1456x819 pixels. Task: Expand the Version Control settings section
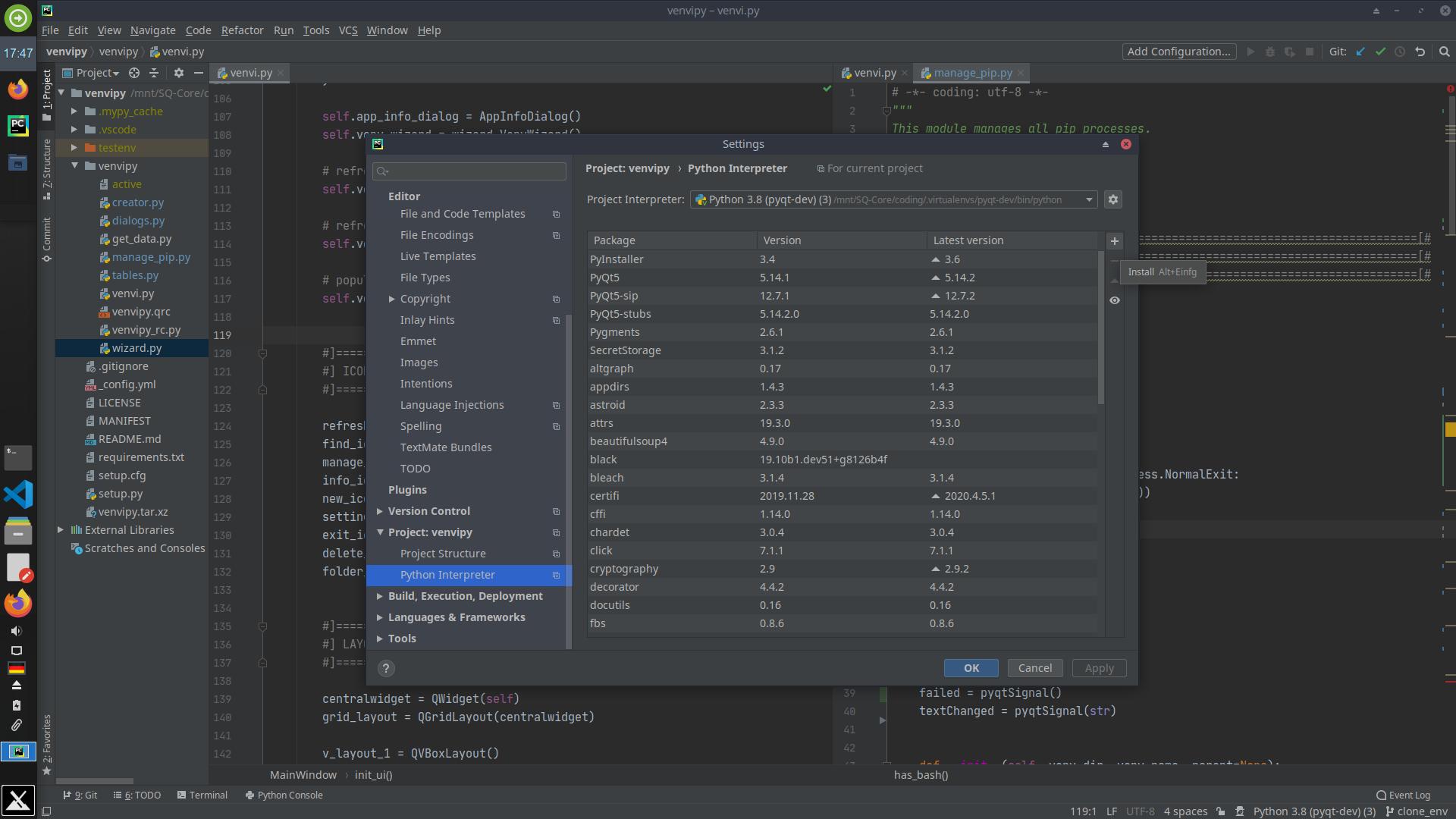coord(380,511)
